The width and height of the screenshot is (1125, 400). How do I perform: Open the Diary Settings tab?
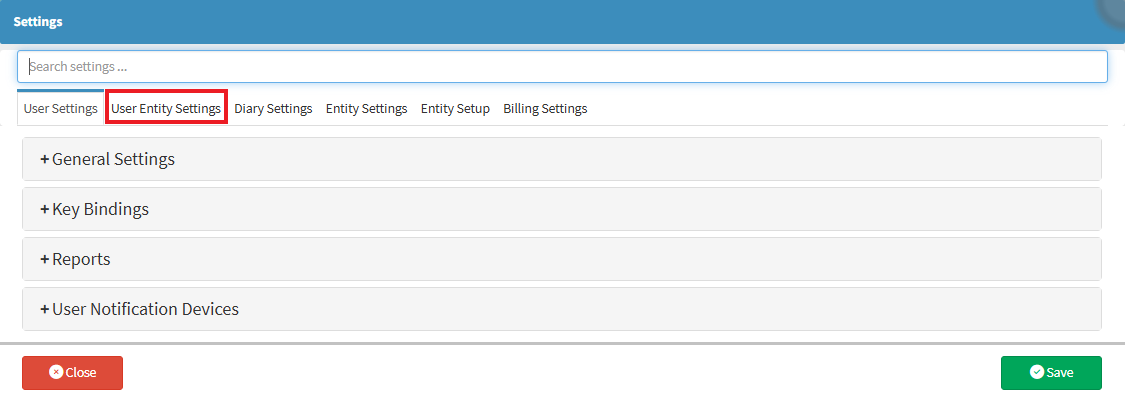pyautogui.click(x=273, y=109)
